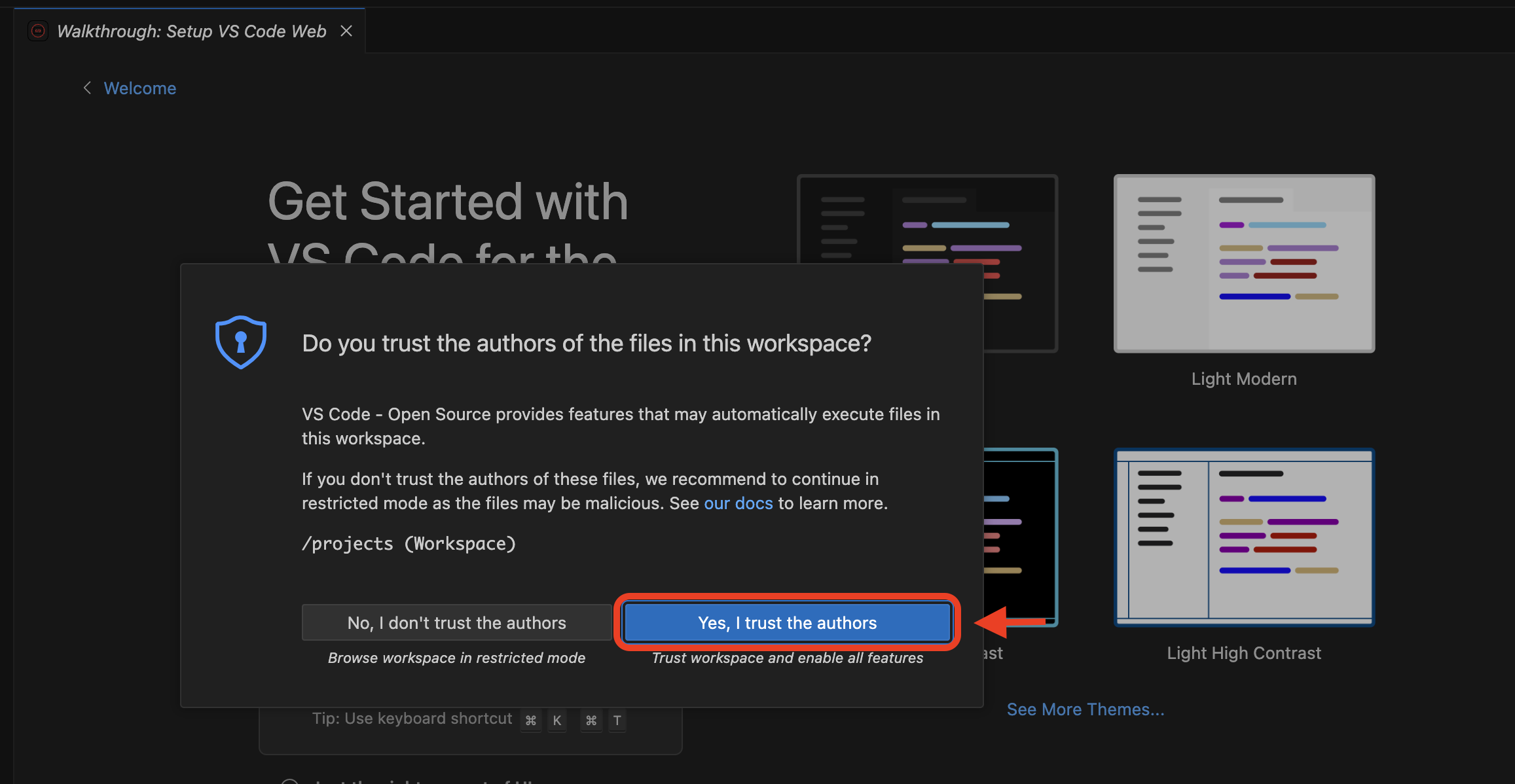
Task: Choose the Dark High Contrast theme thumbnail
Action: click(x=1021, y=537)
